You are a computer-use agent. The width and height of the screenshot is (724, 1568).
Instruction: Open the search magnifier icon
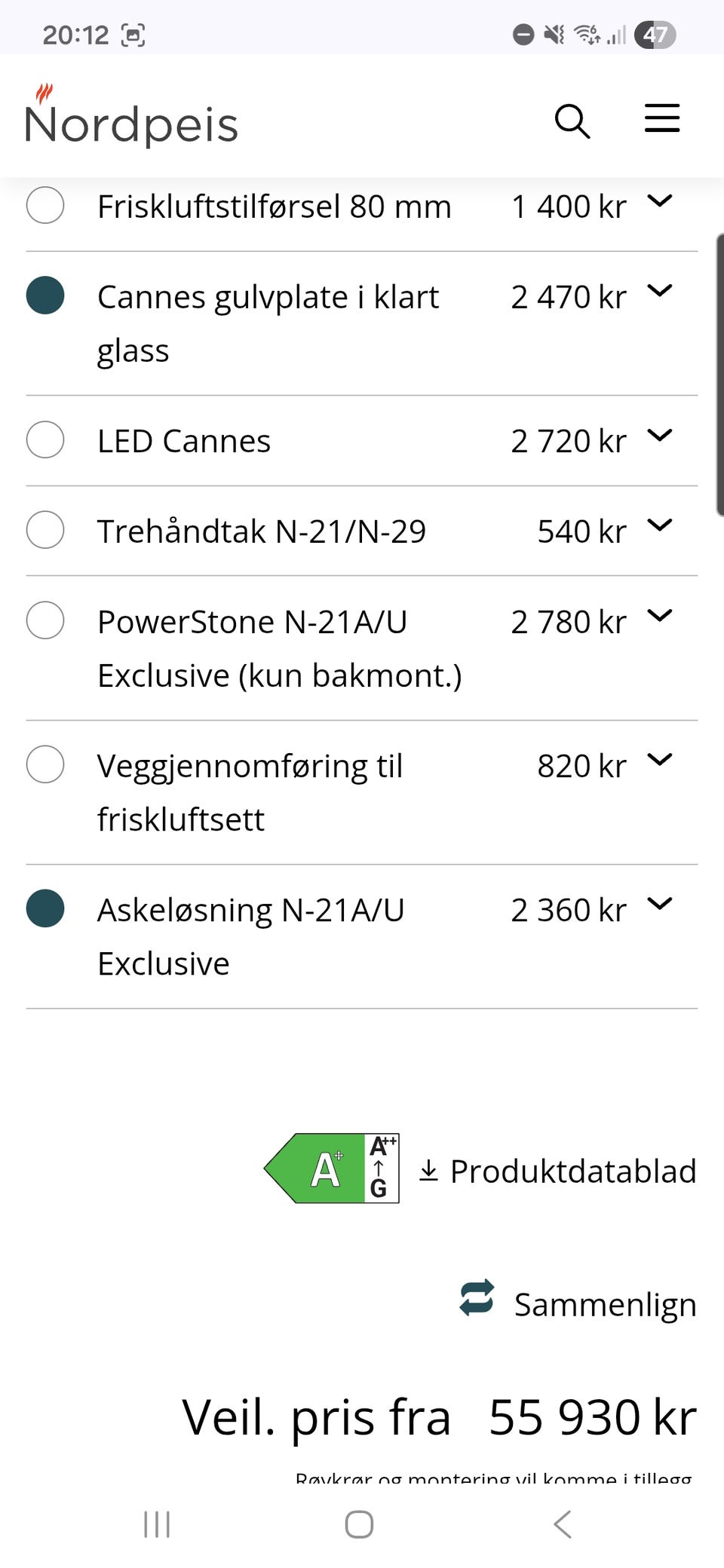coord(572,121)
